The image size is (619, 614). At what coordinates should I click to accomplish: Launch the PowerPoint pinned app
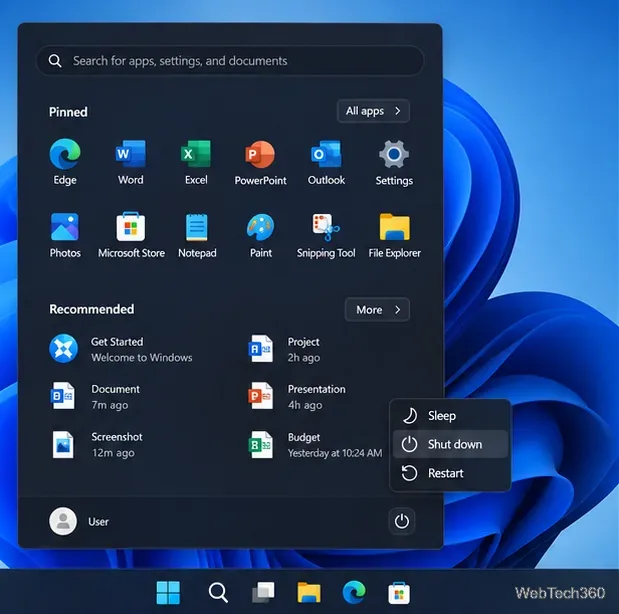pyautogui.click(x=260, y=161)
